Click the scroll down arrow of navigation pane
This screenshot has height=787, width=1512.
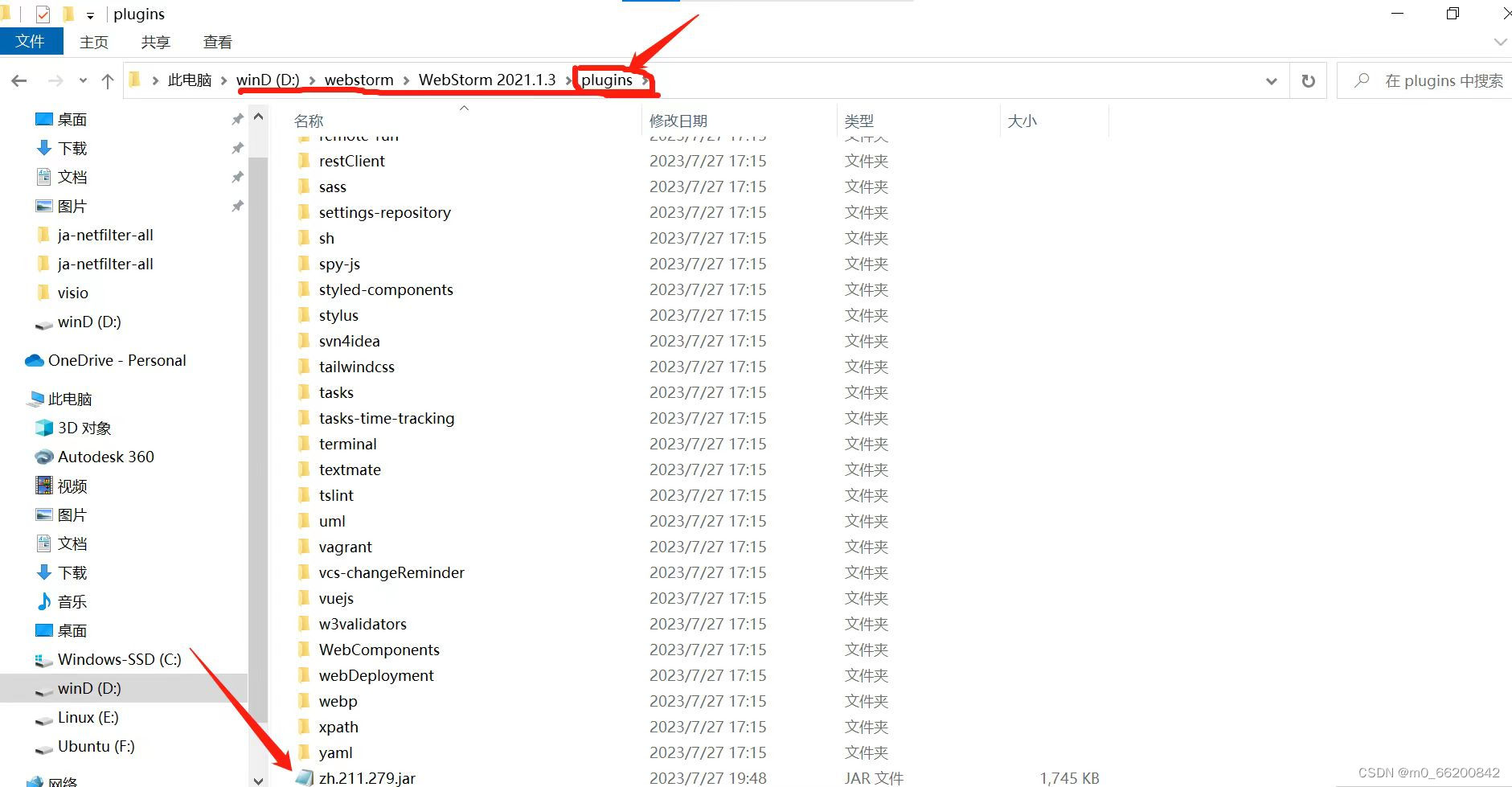click(258, 780)
